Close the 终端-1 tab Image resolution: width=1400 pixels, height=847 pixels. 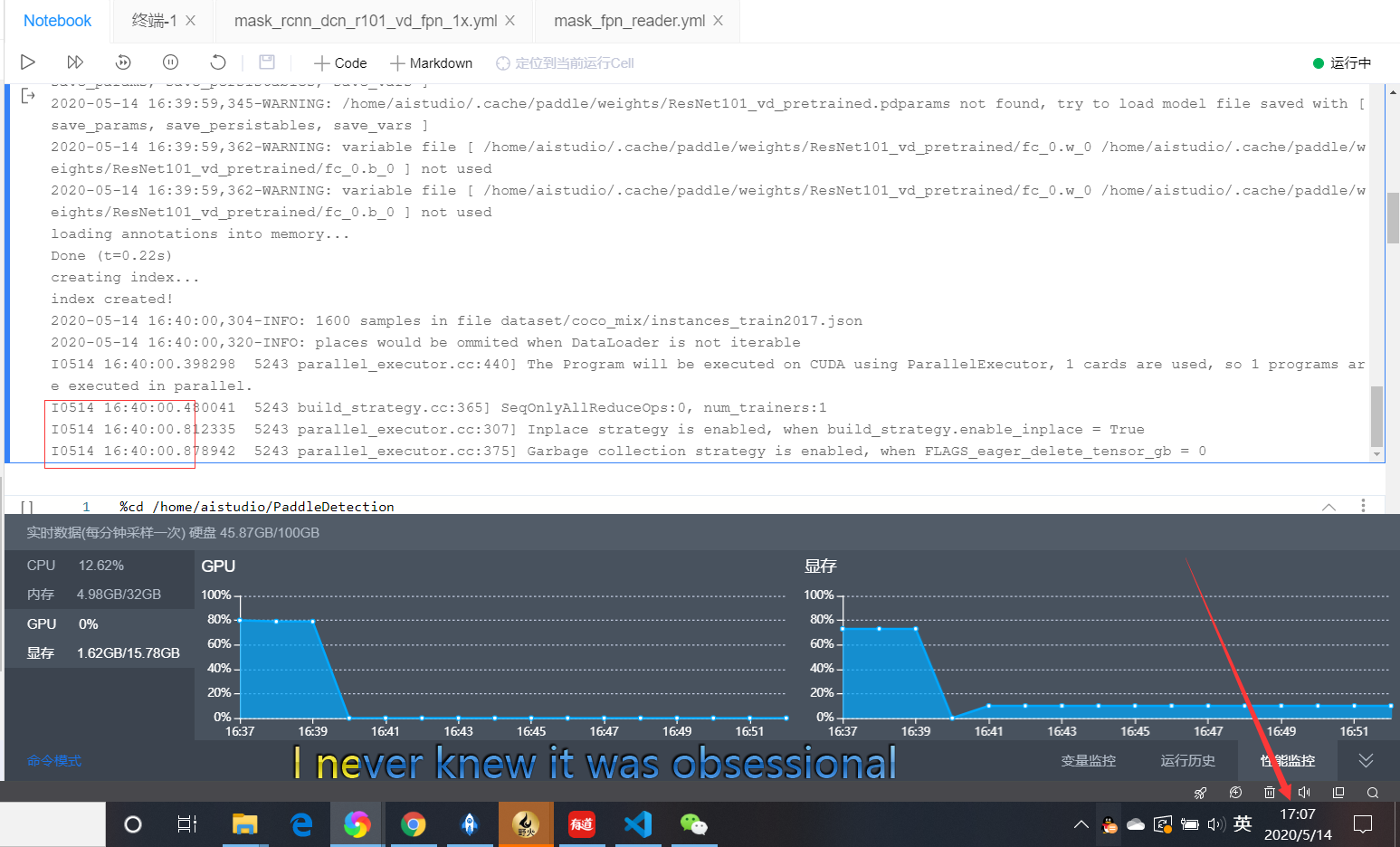pos(191,21)
